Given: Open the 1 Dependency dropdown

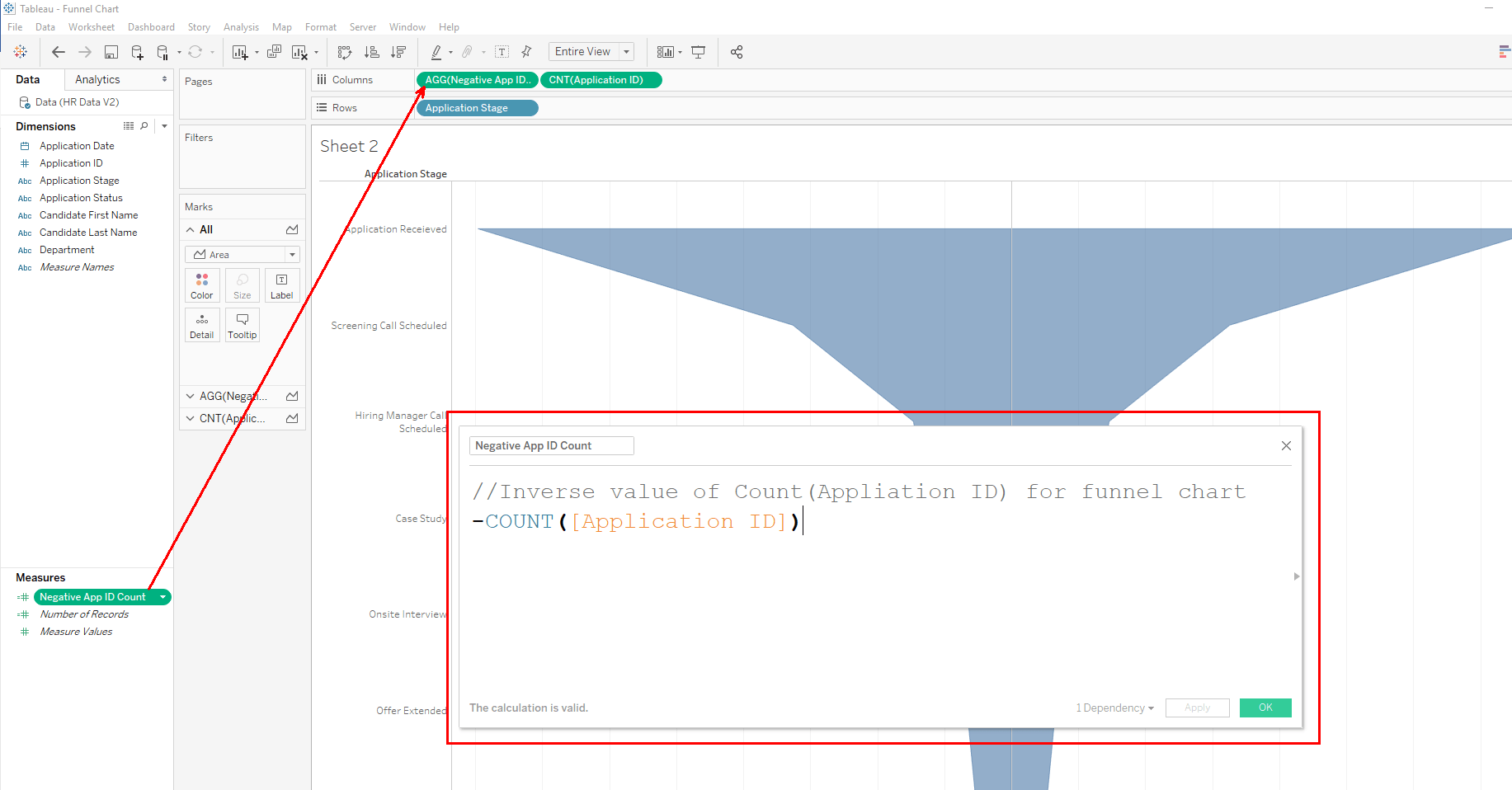Looking at the screenshot, I should [1113, 708].
